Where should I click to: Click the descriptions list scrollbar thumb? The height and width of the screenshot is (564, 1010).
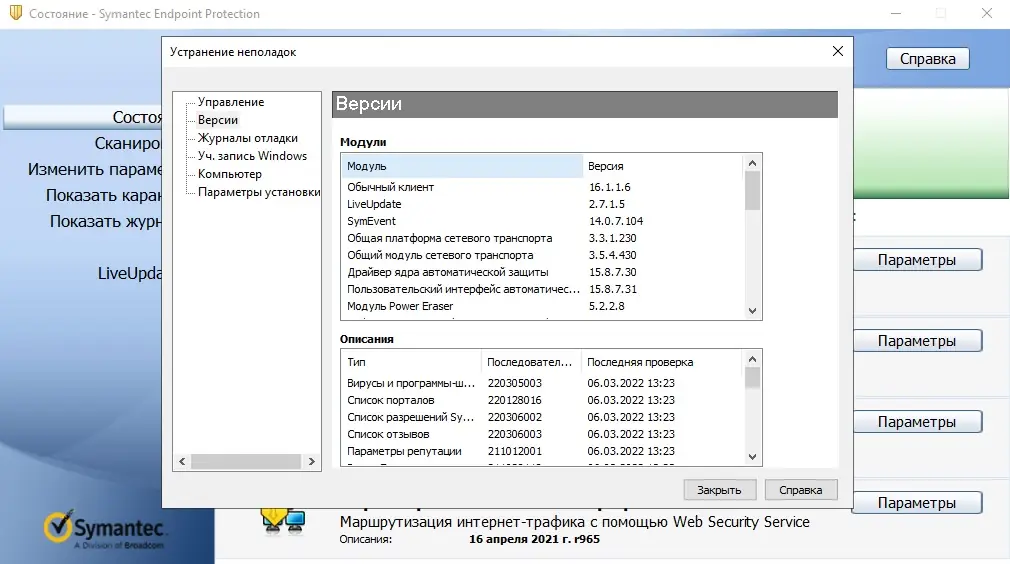click(752, 378)
